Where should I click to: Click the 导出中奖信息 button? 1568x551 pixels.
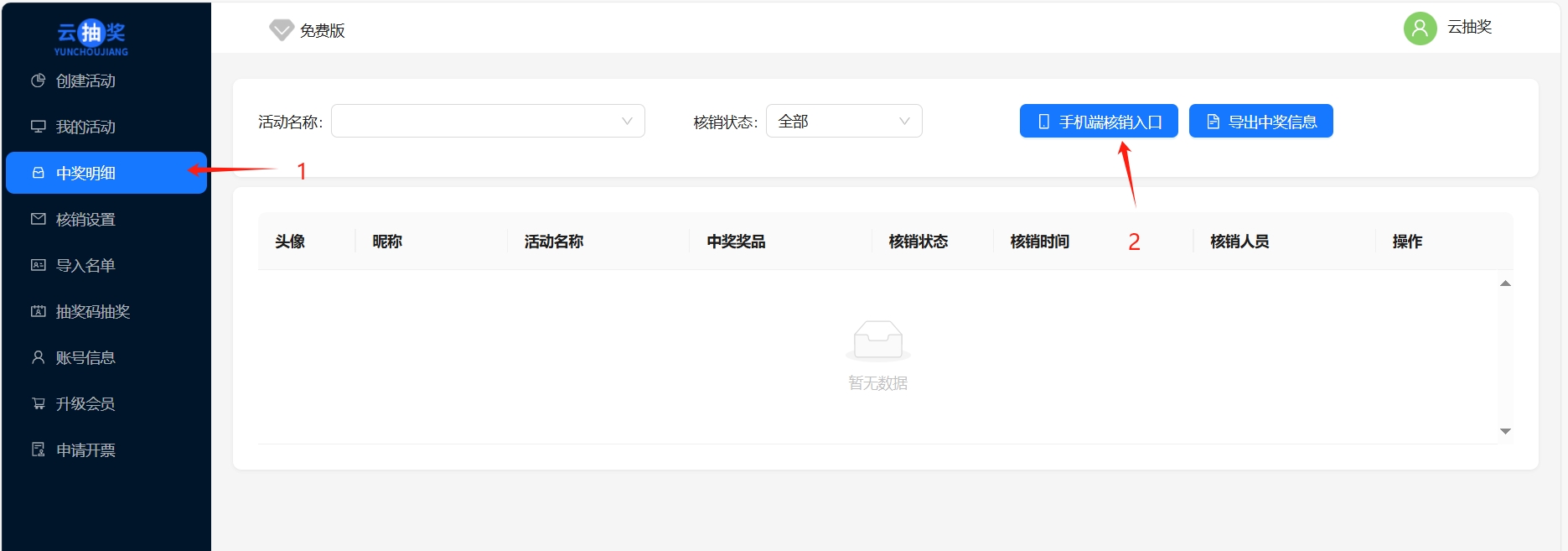1260,121
